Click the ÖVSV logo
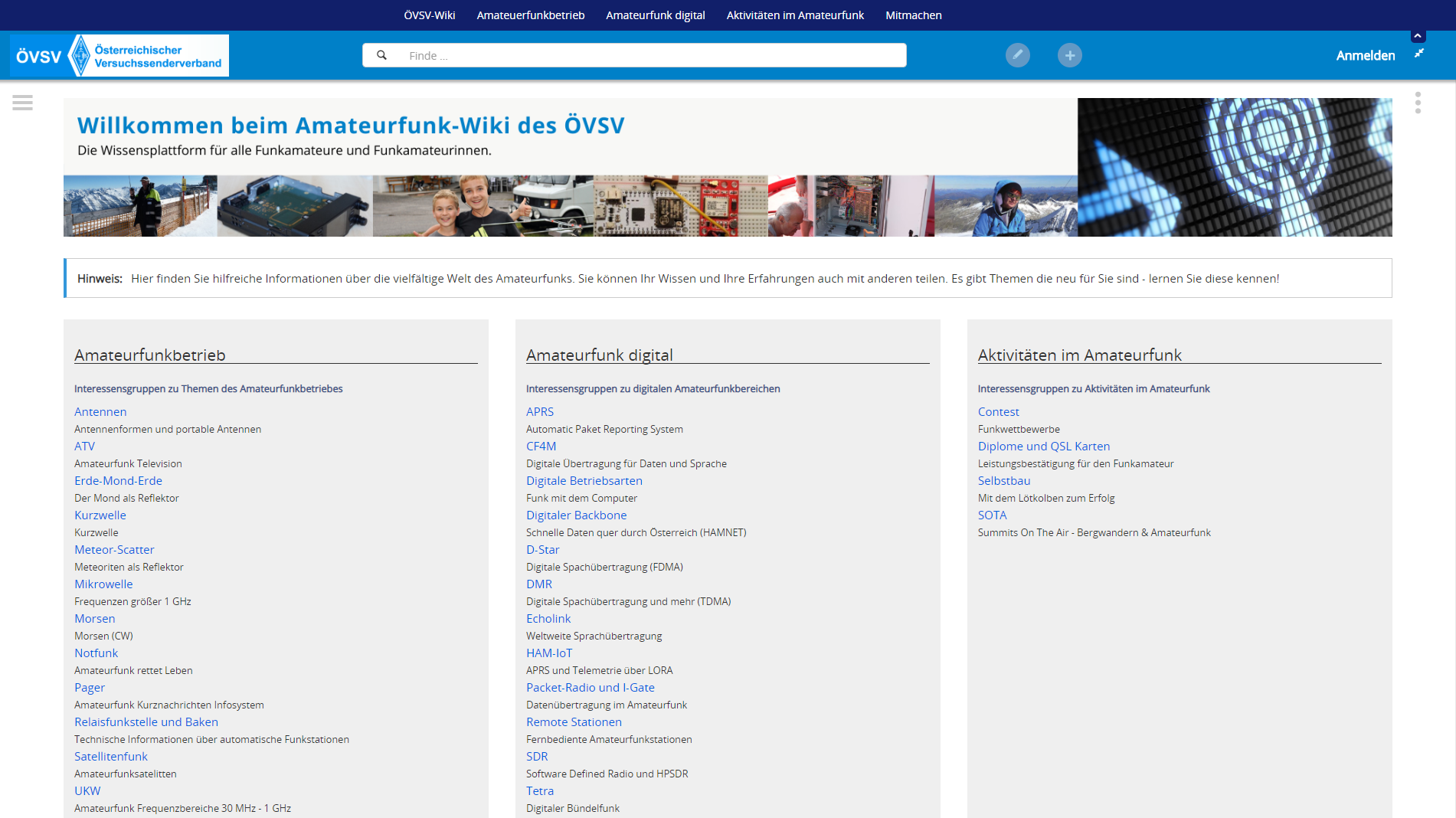 119,55
